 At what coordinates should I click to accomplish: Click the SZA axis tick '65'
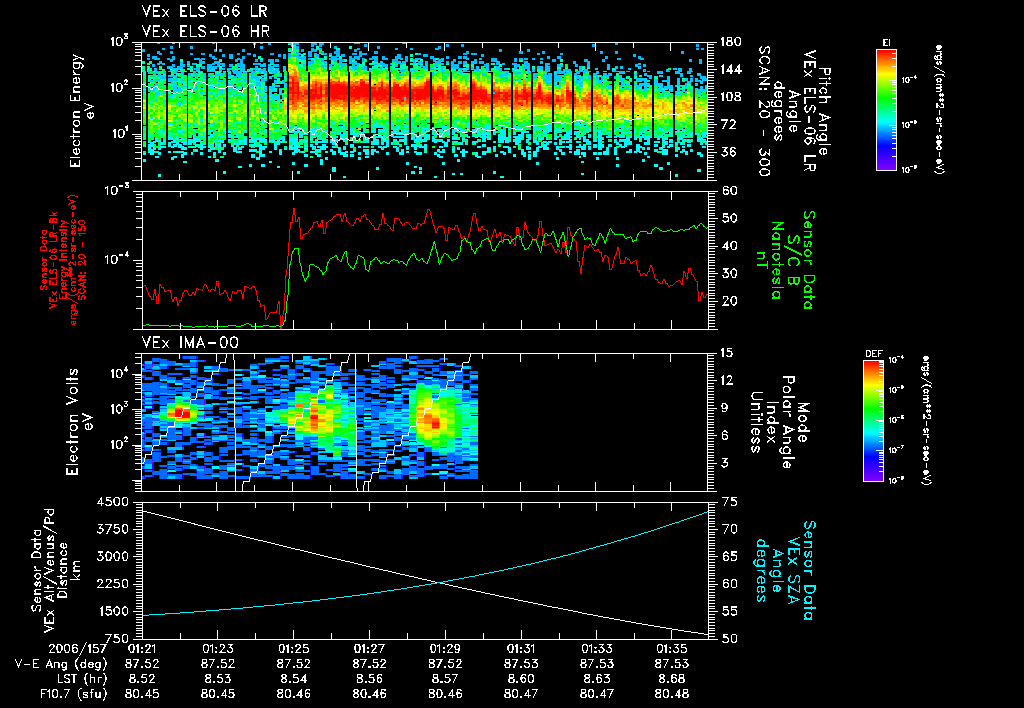(730, 556)
